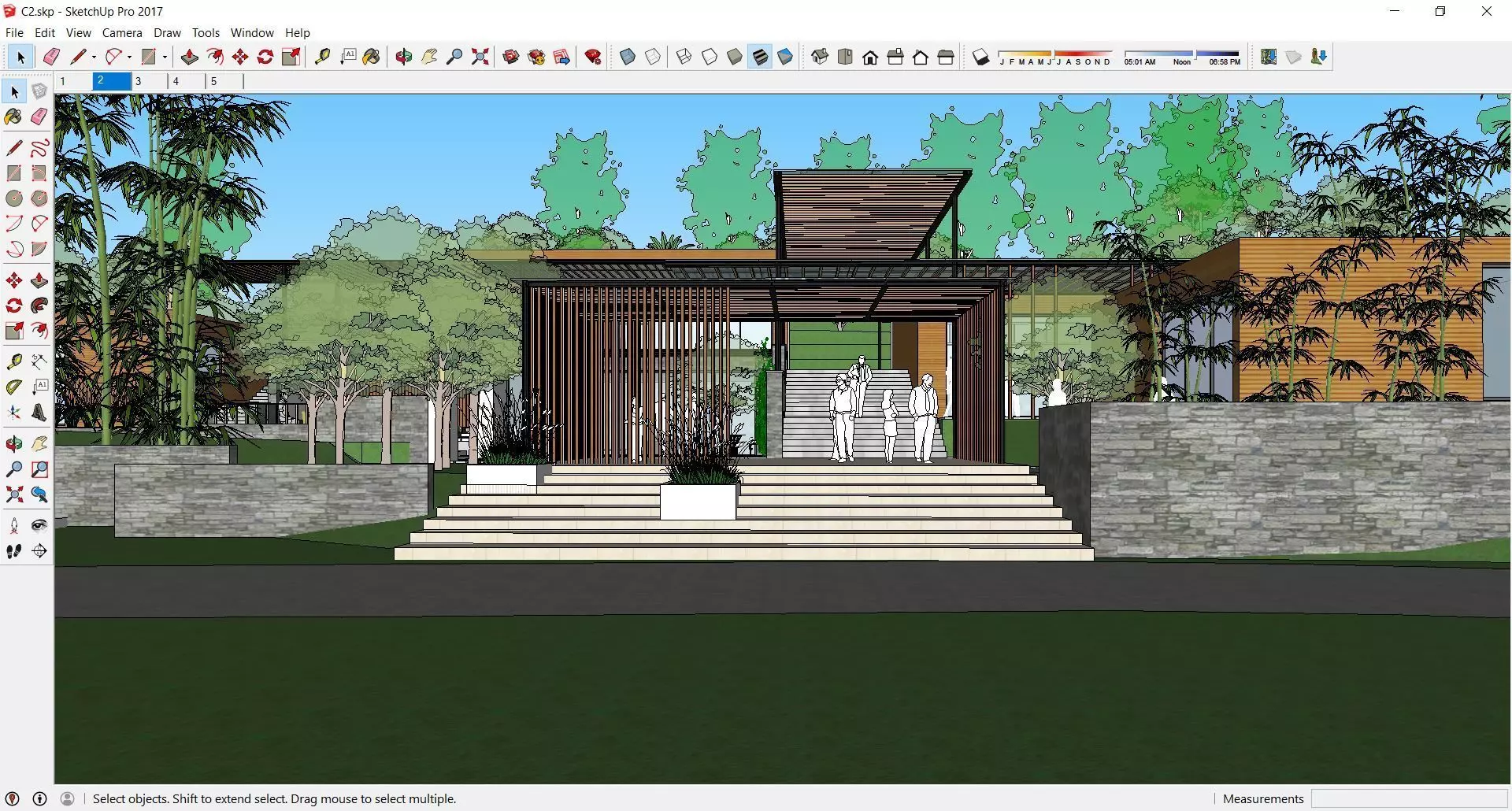The height and width of the screenshot is (811, 1512).
Task: Click the geo-location status bar icon
Action: tap(12, 798)
